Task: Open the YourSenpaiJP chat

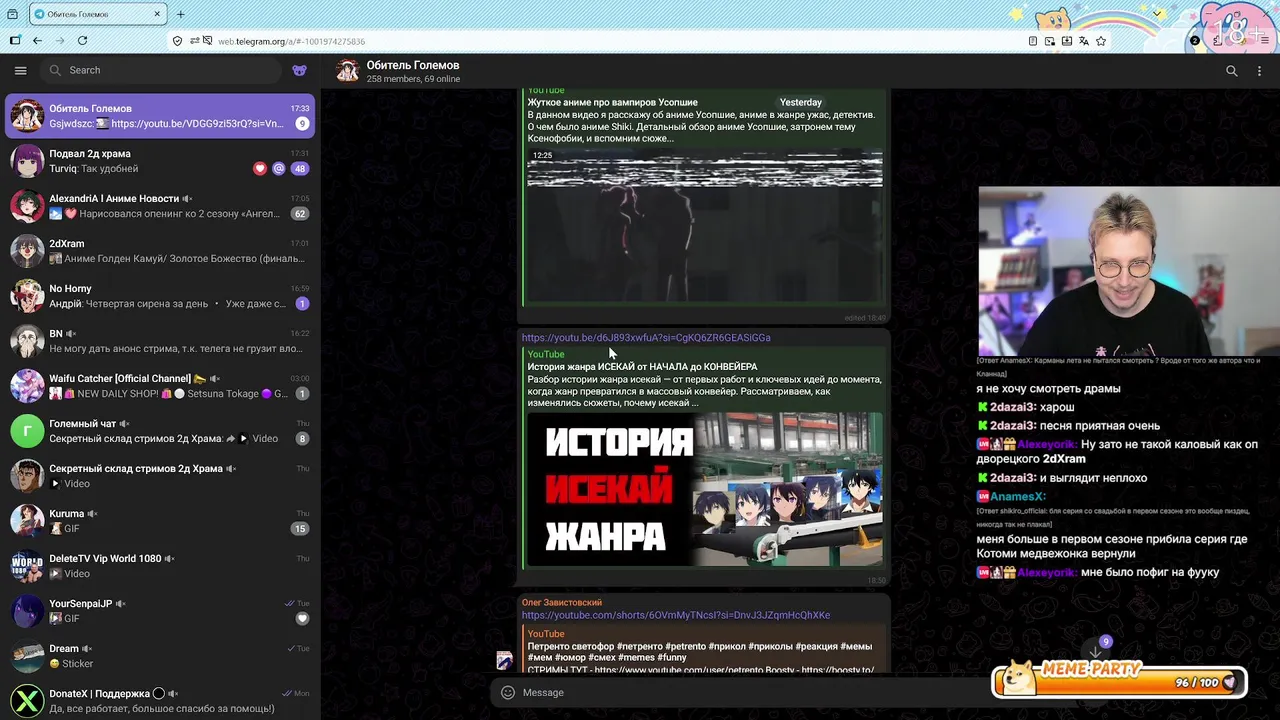Action: click(160, 611)
